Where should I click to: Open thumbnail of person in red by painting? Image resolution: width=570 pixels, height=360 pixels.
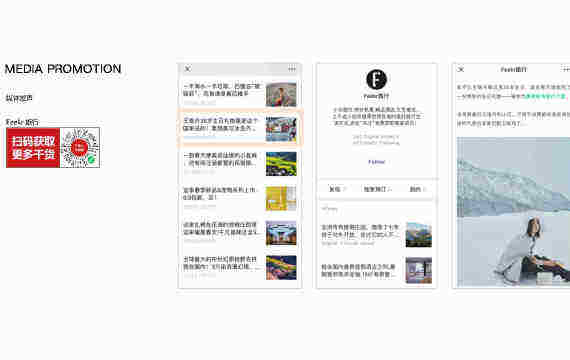click(281, 95)
